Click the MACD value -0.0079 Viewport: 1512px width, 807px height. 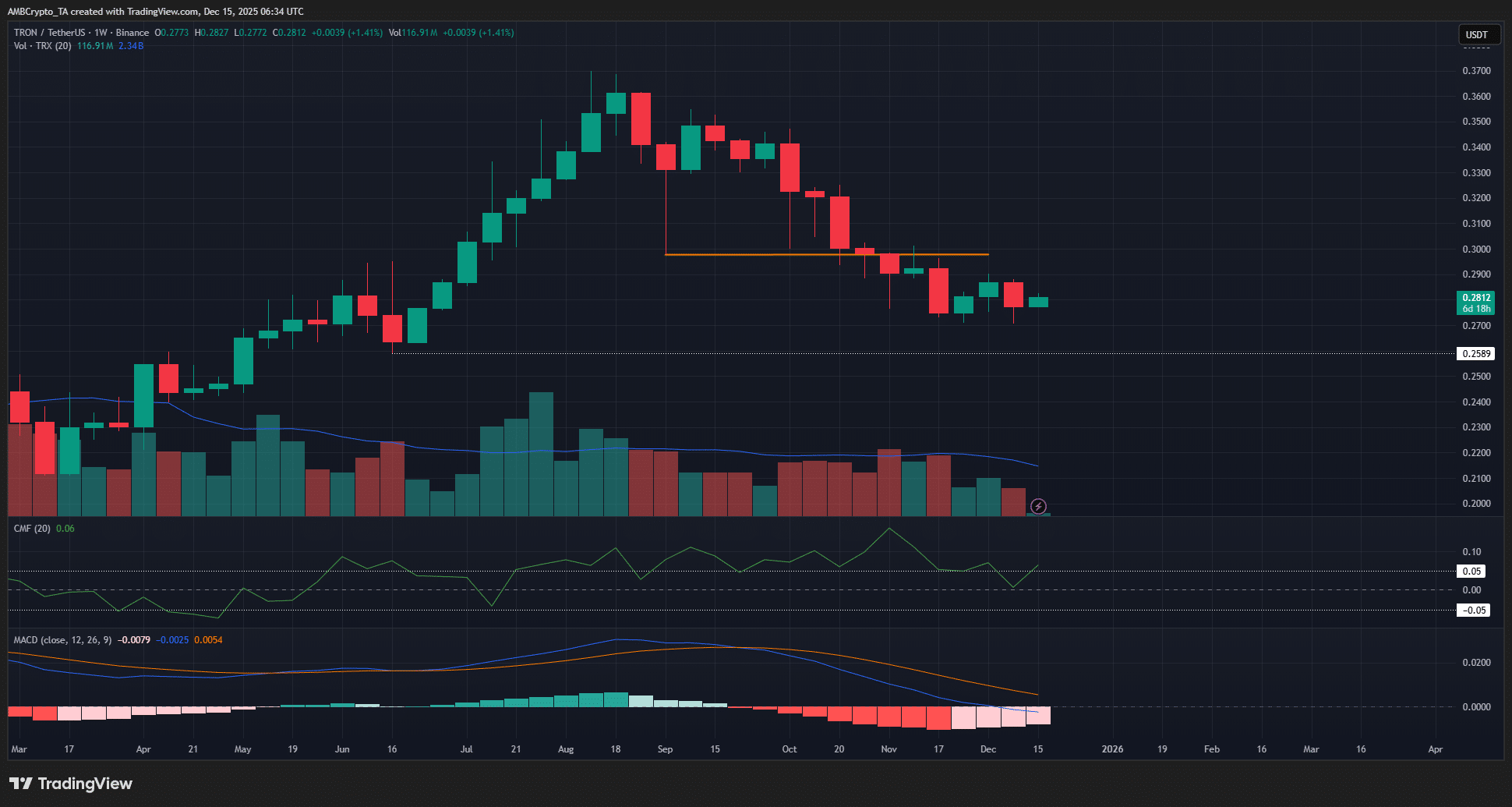[x=134, y=639]
